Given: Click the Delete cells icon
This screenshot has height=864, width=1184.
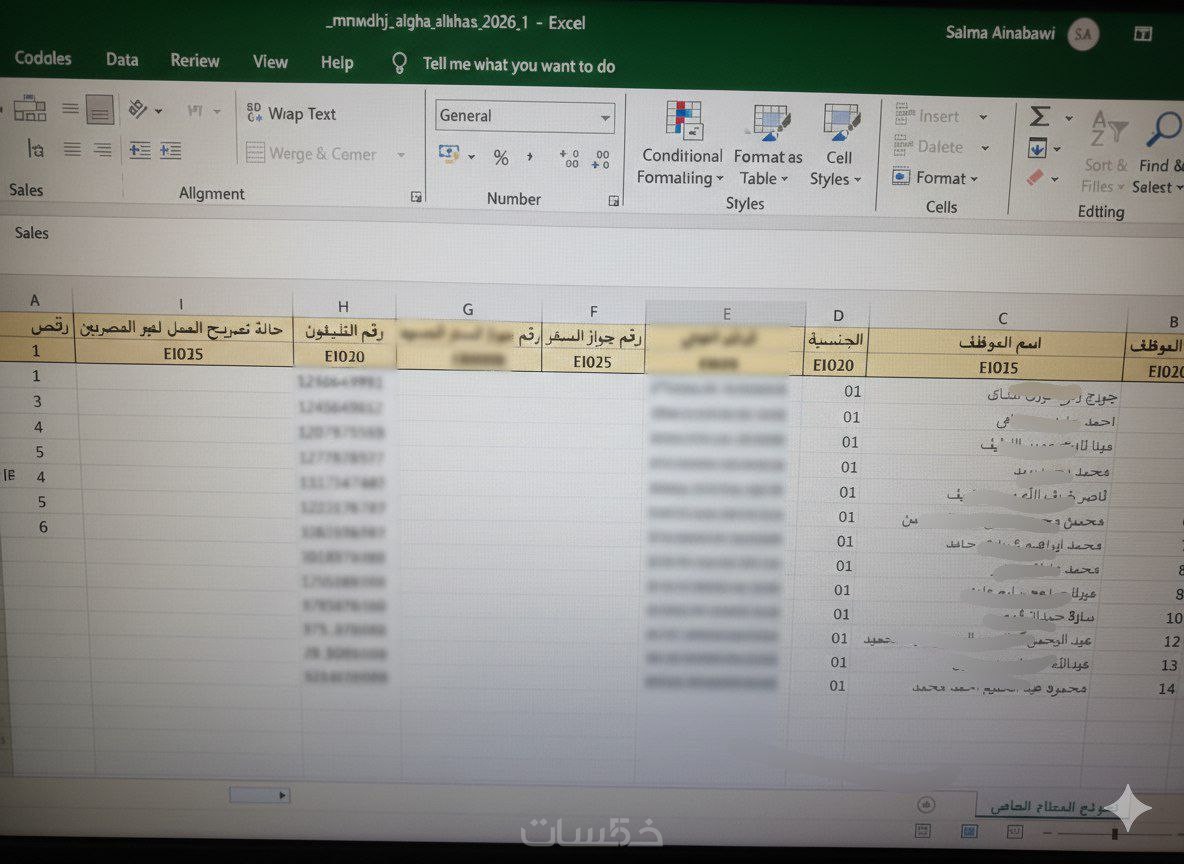Looking at the screenshot, I should [903, 145].
